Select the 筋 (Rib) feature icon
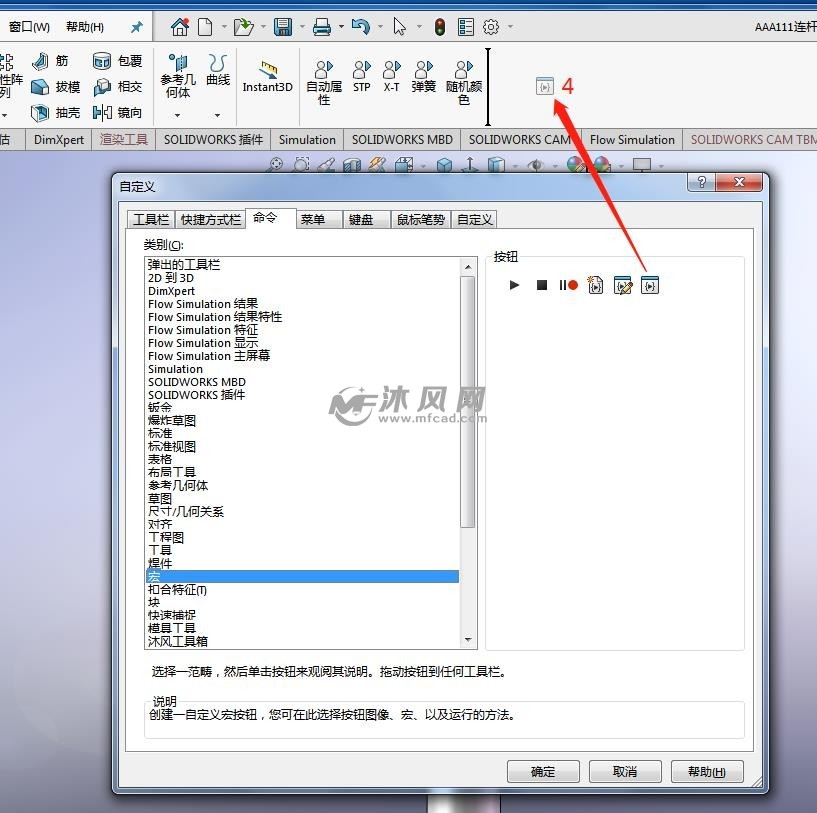Screen dimensions: 817x813 click(x=42, y=60)
